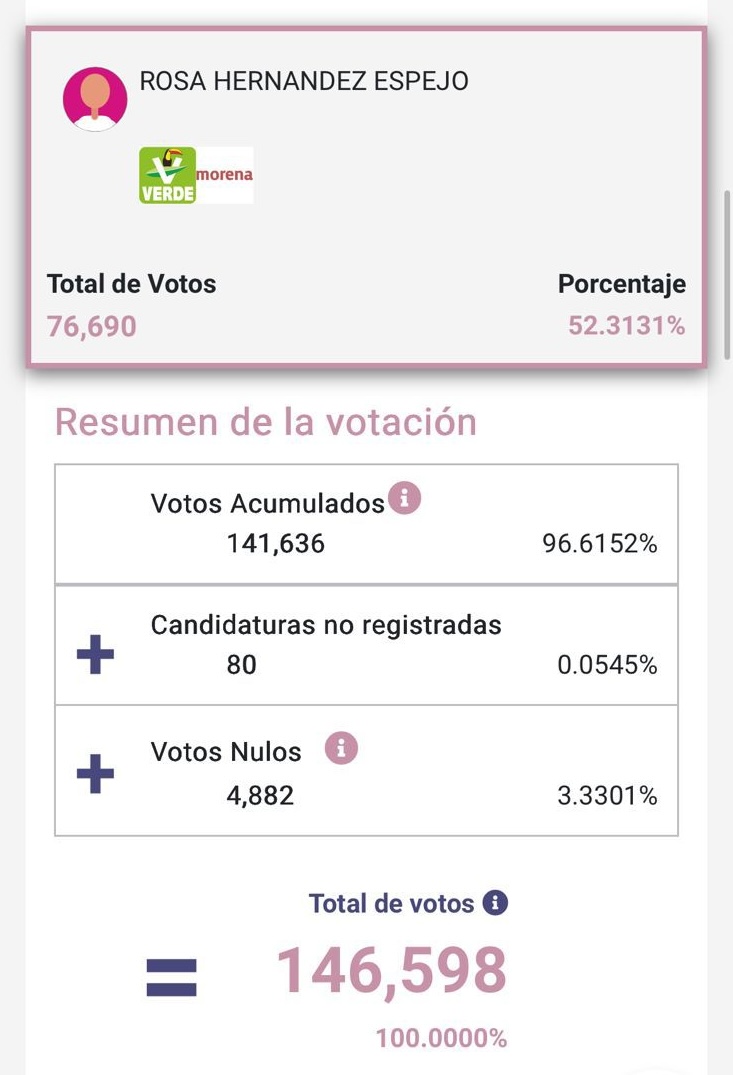The height and width of the screenshot is (1075, 733).
Task: Click Rosa Hernandez Espejo's avatar icon
Action: tap(95, 99)
